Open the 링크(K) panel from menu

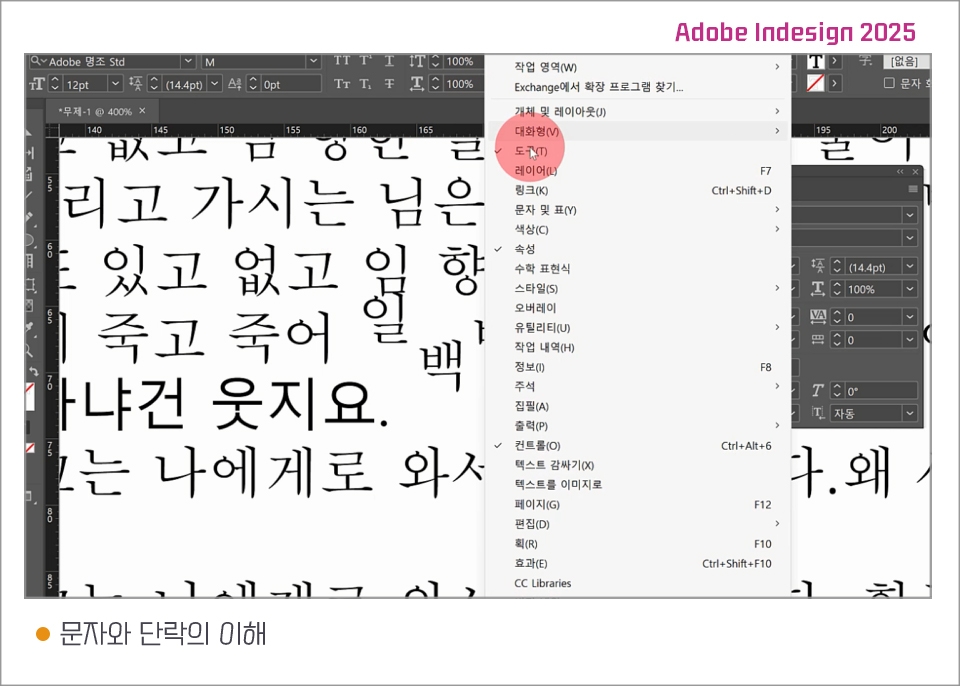[637, 190]
